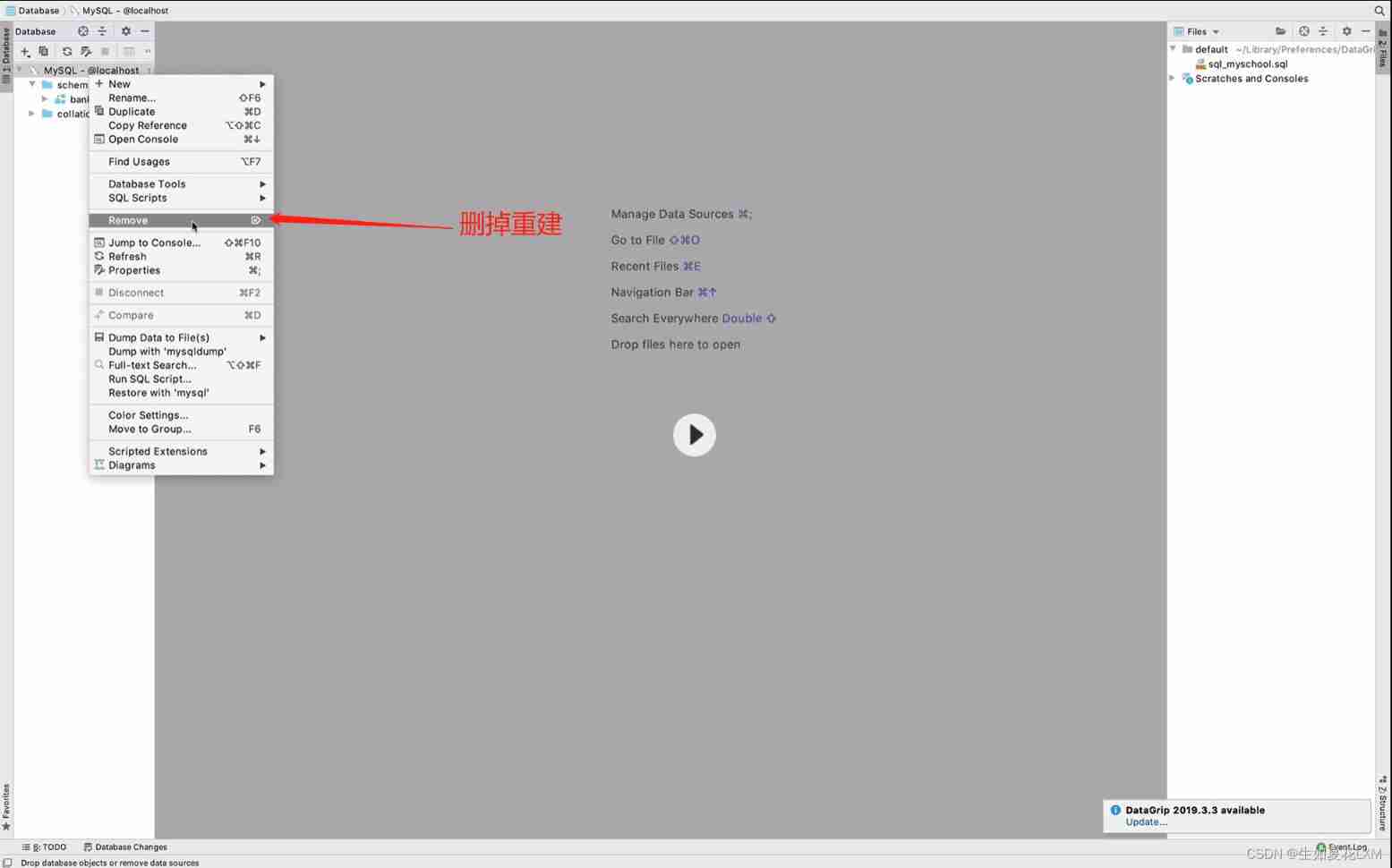Select Restore with 'mysql' entry

click(x=181, y=393)
